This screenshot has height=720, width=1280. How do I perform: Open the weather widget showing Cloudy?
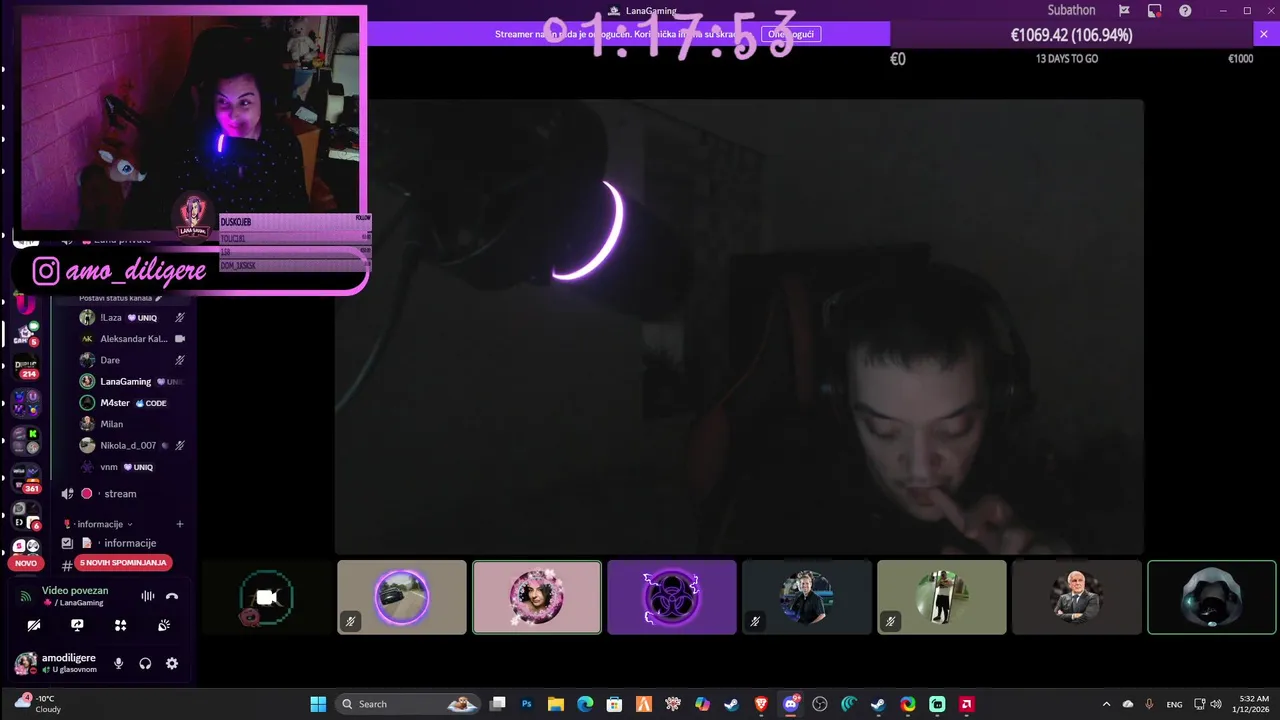point(40,704)
